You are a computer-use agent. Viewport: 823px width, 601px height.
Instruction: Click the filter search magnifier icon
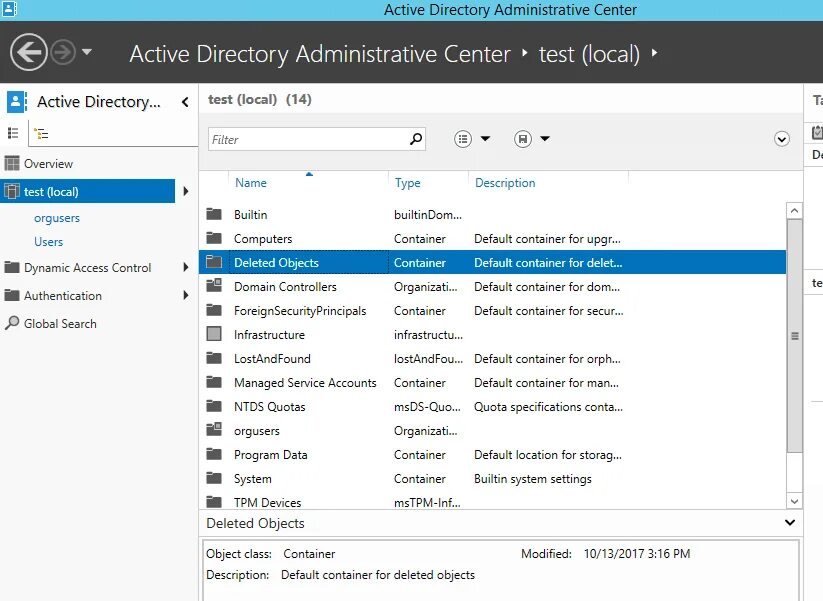click(416, 139)
